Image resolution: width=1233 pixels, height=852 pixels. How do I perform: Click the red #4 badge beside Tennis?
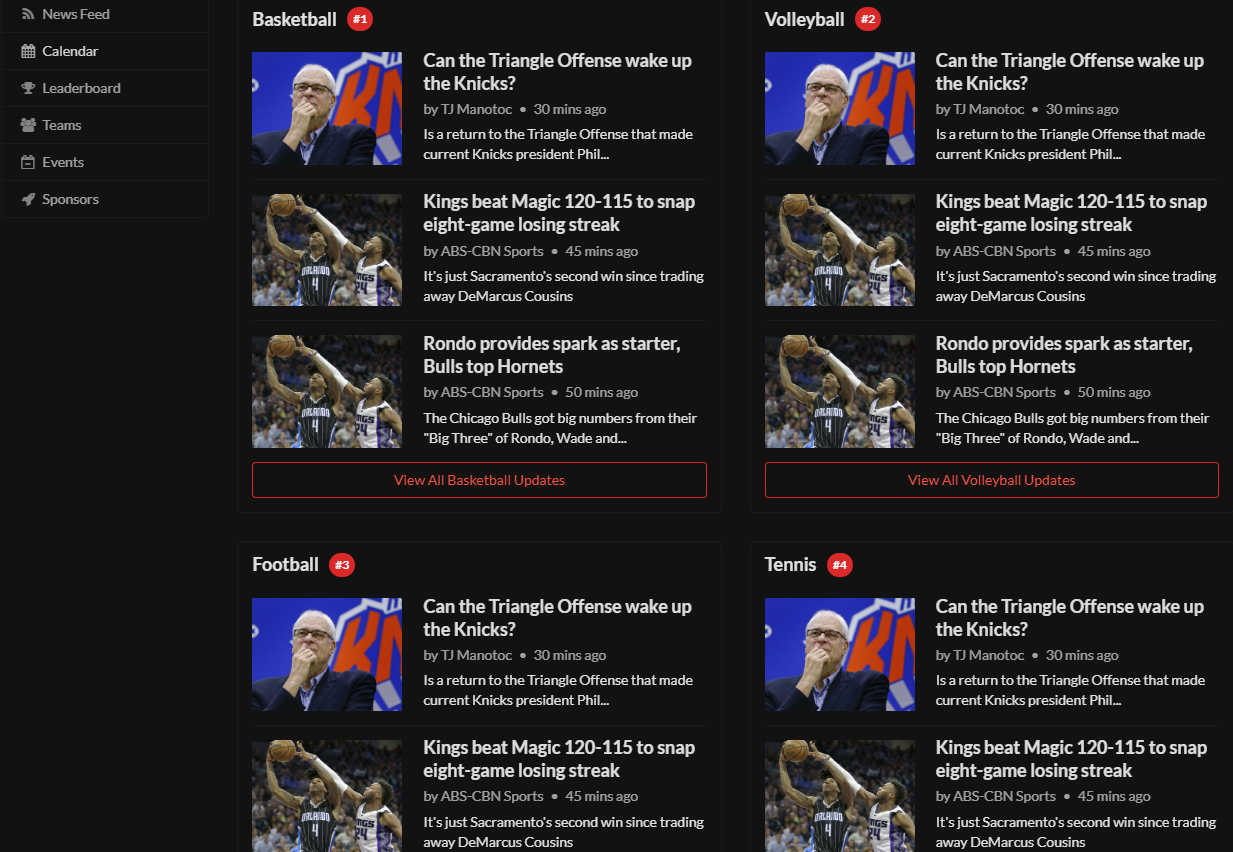click(x=840, y=565)
